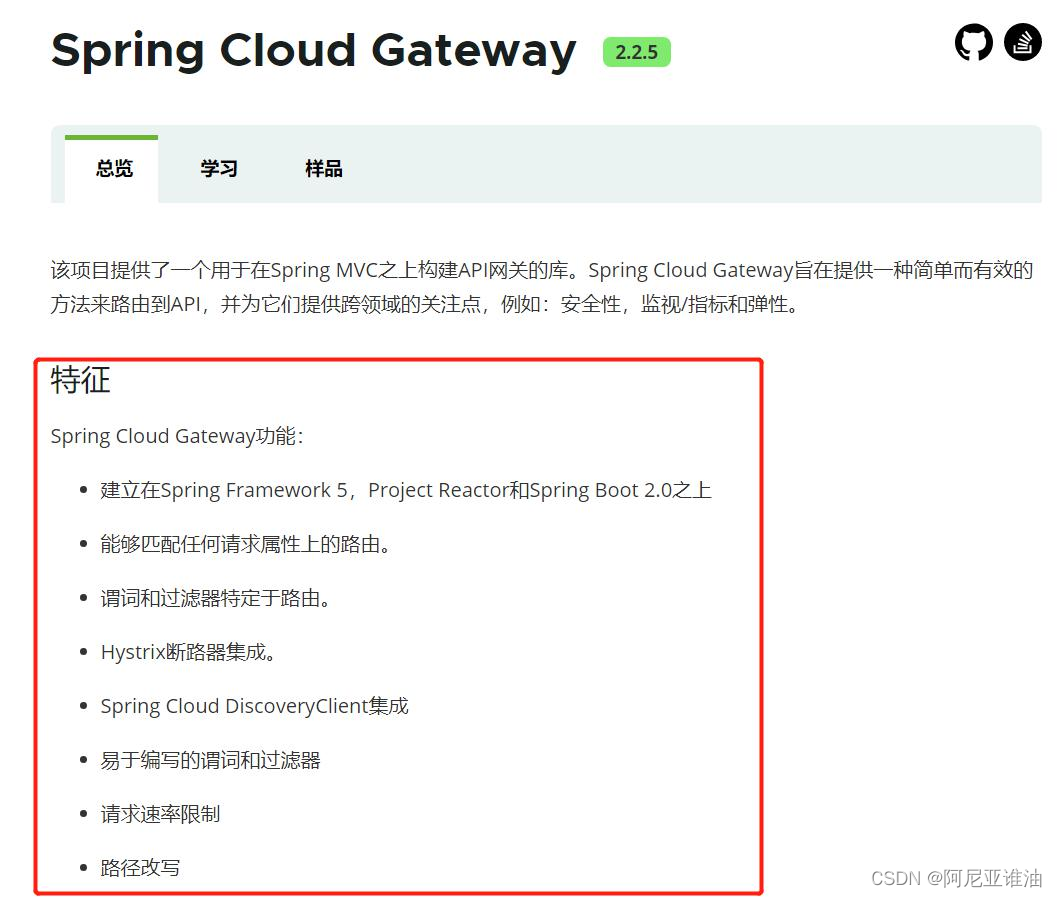Switch to the 样品 tab

(324, 168)
